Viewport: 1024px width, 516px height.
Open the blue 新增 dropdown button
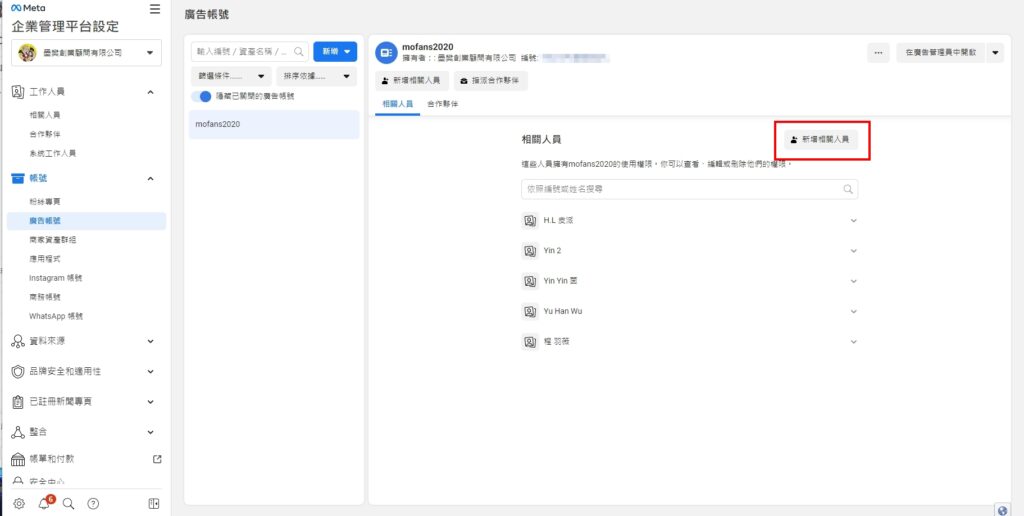click(x=335, y=52)
